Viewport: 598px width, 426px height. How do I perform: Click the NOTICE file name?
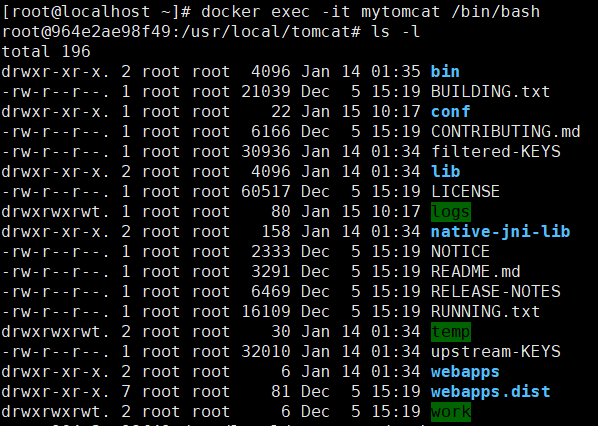click(460, 252)
